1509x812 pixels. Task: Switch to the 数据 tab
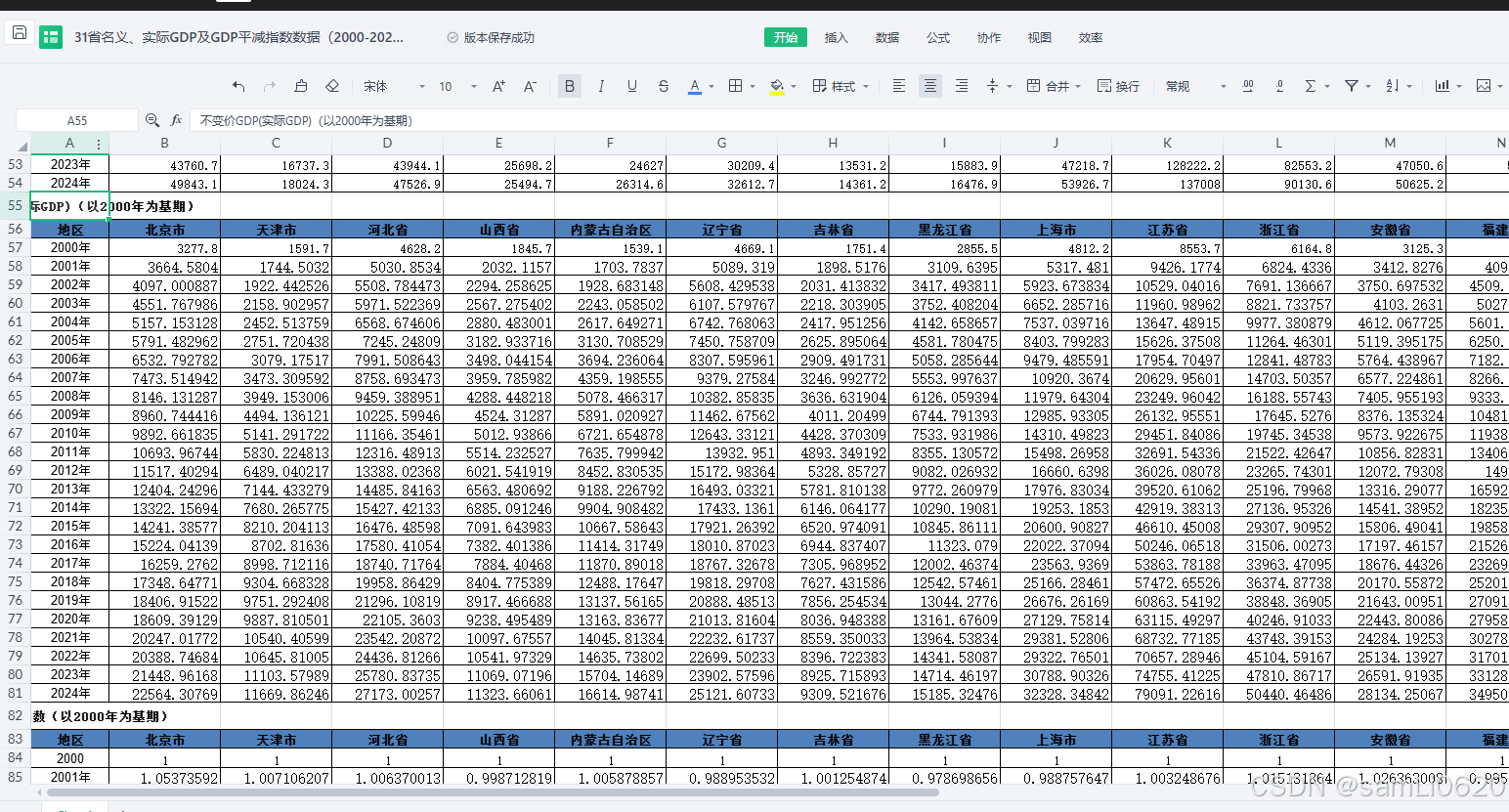[x=887, y=37]
